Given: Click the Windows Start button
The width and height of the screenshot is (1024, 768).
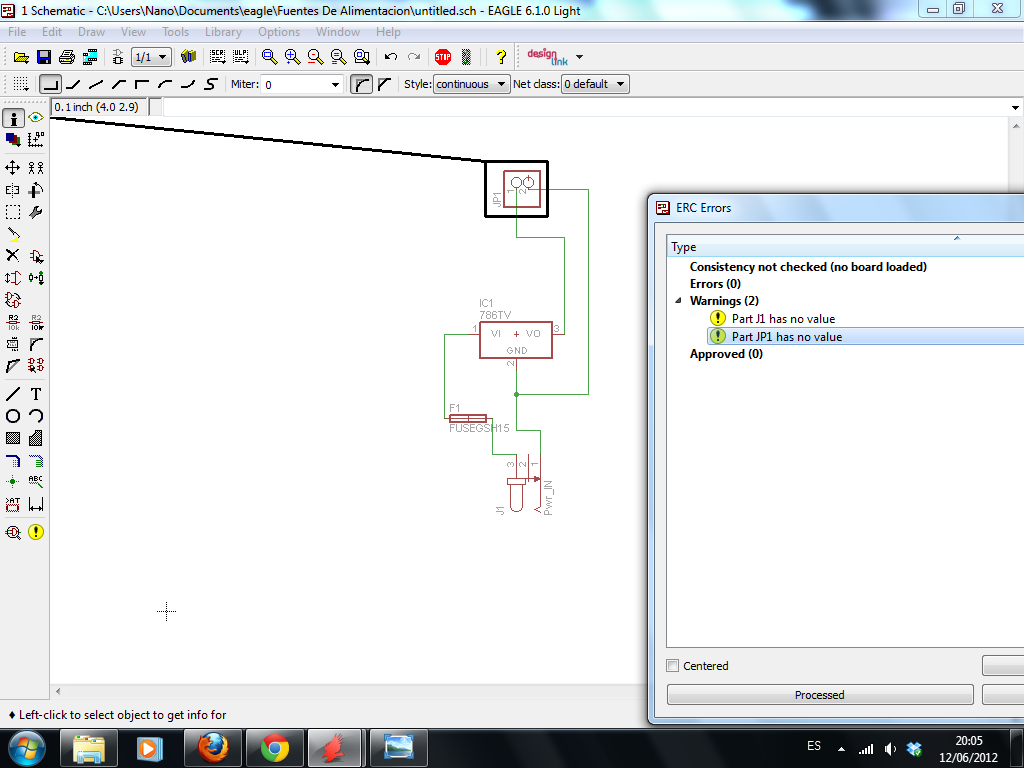Looking at the screenshot, I should (26, 748).
